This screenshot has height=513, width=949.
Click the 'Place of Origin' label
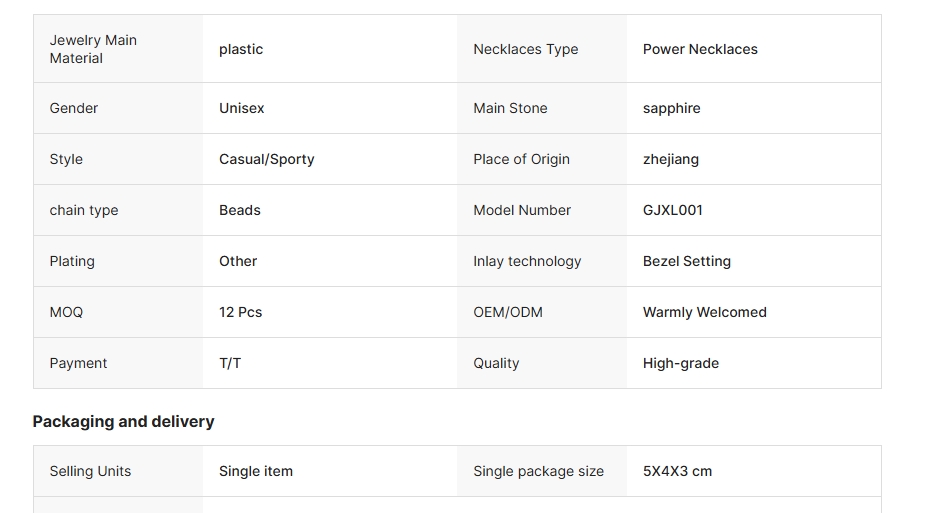click(x=521, y=159)
